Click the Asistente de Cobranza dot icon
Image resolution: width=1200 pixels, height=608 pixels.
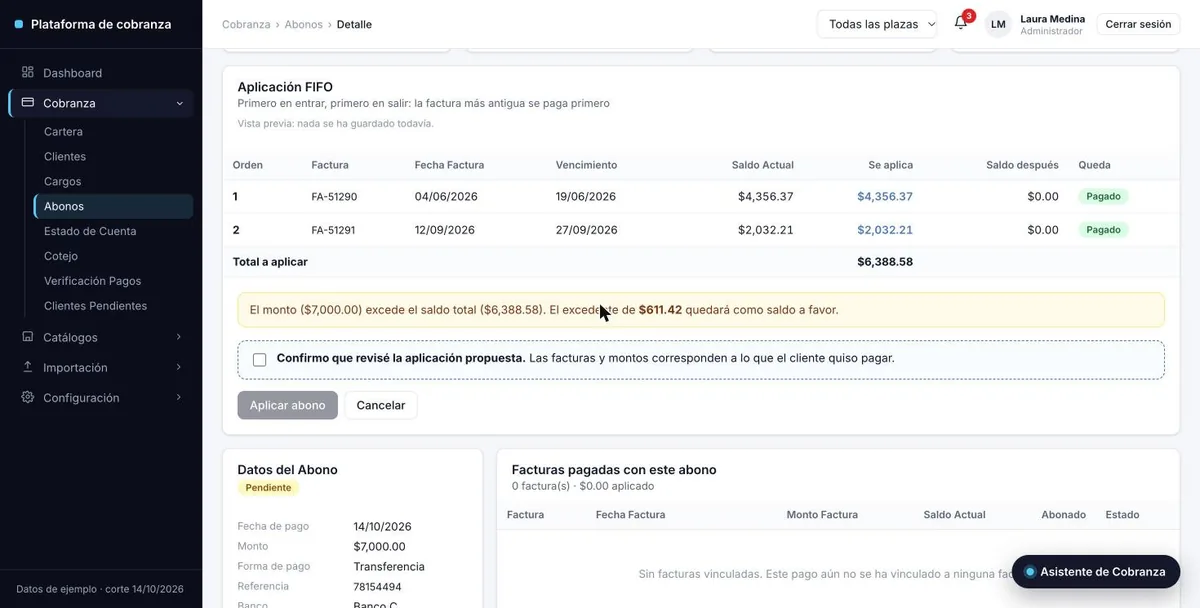click(1030, 572)
